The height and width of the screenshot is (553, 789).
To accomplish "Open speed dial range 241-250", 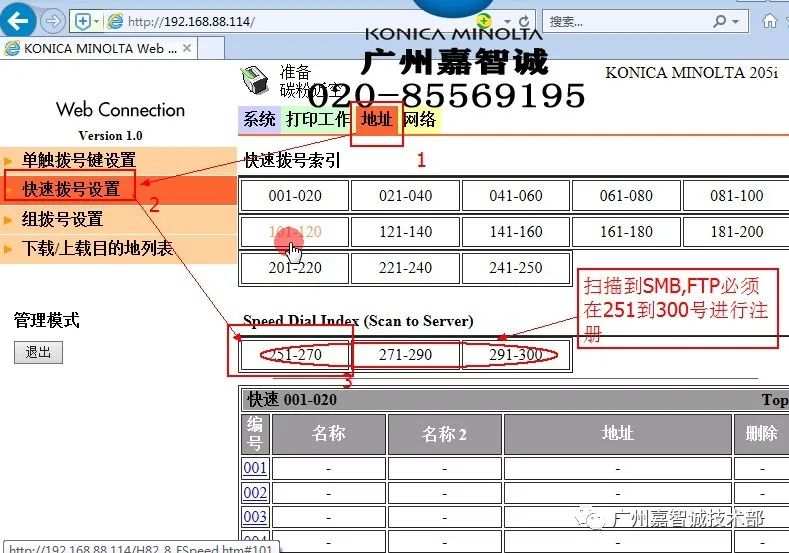I will click(516, 268).
